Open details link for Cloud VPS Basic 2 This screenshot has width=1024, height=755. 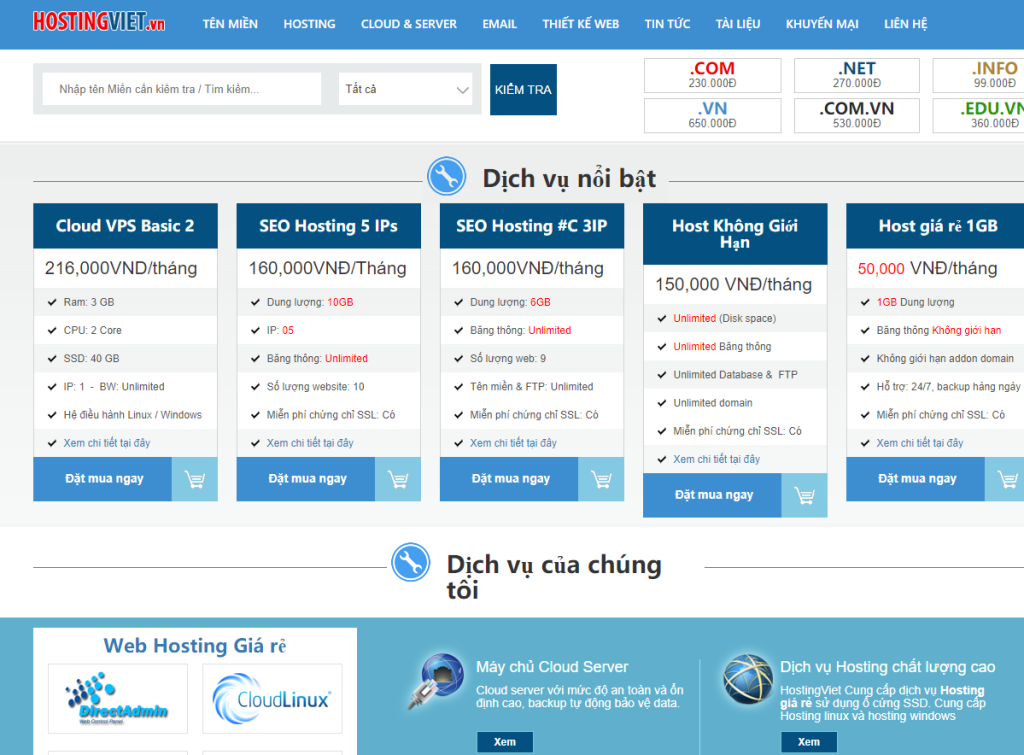coord(107,443)
